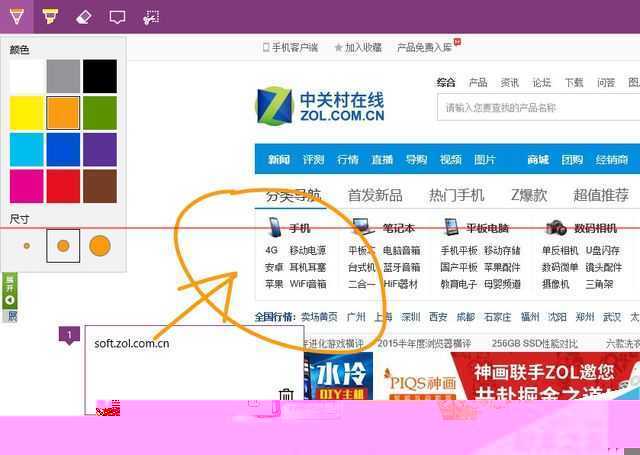Click the 笔记本 laptop category icon
Viewport: 640px width, 455px height.
tap(363, 227)
